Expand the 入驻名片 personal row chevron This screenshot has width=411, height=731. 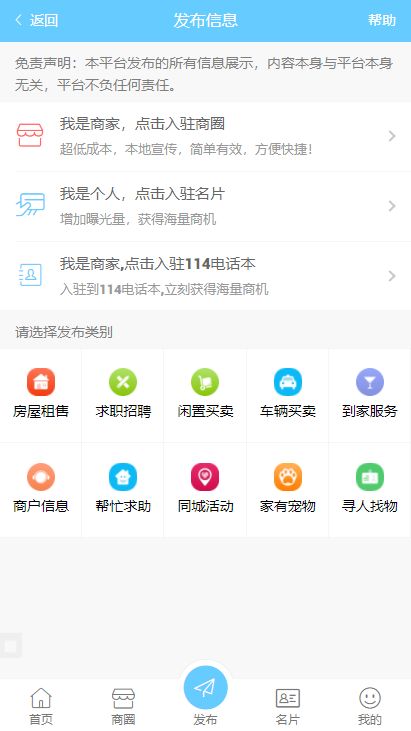point(392,206)
